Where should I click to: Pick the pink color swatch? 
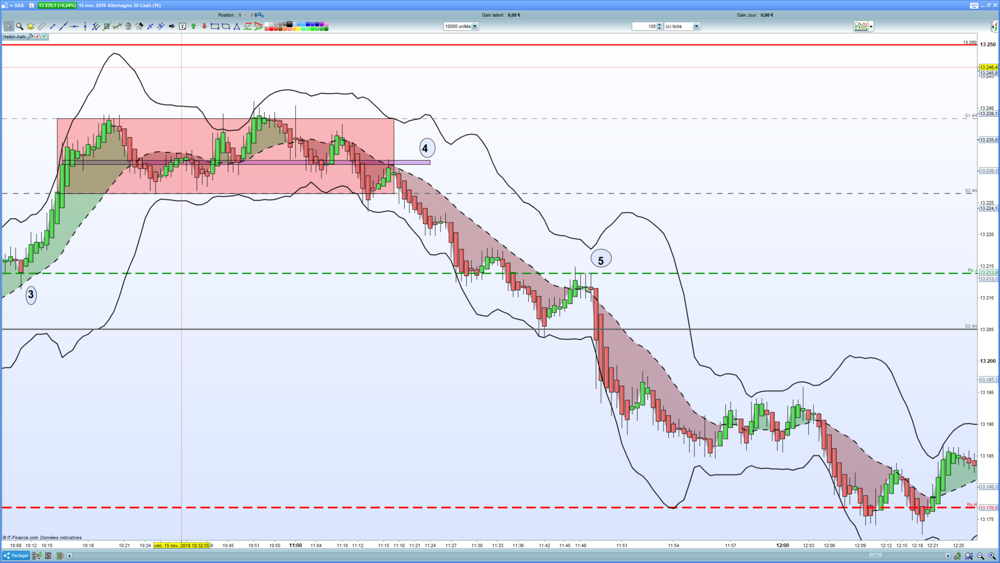(x=326, y=24)
